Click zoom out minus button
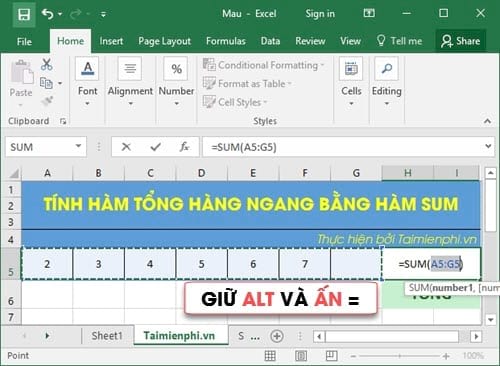Screen dimensions: 500x366 [x=353, y=356]
